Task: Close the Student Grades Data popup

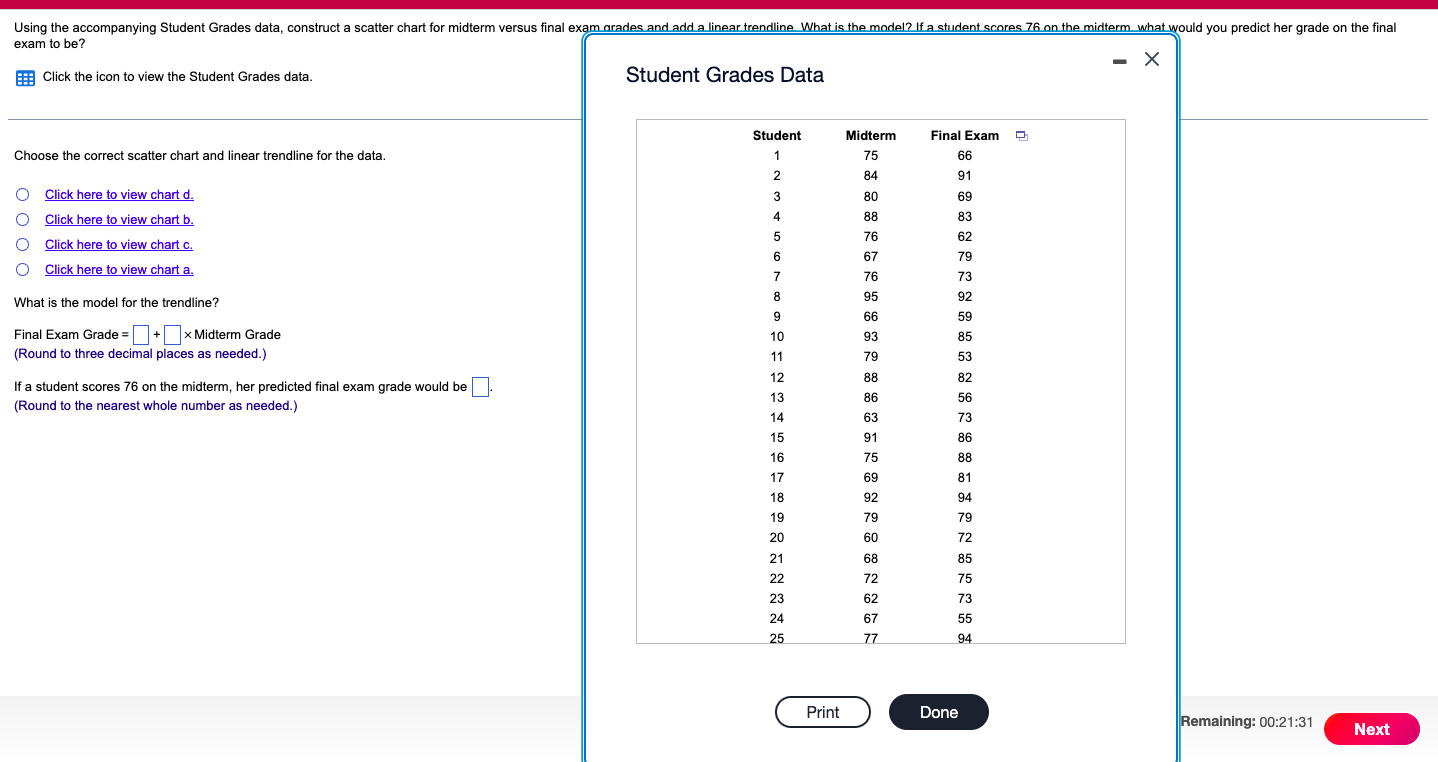Action: [x=1151, y=59]
